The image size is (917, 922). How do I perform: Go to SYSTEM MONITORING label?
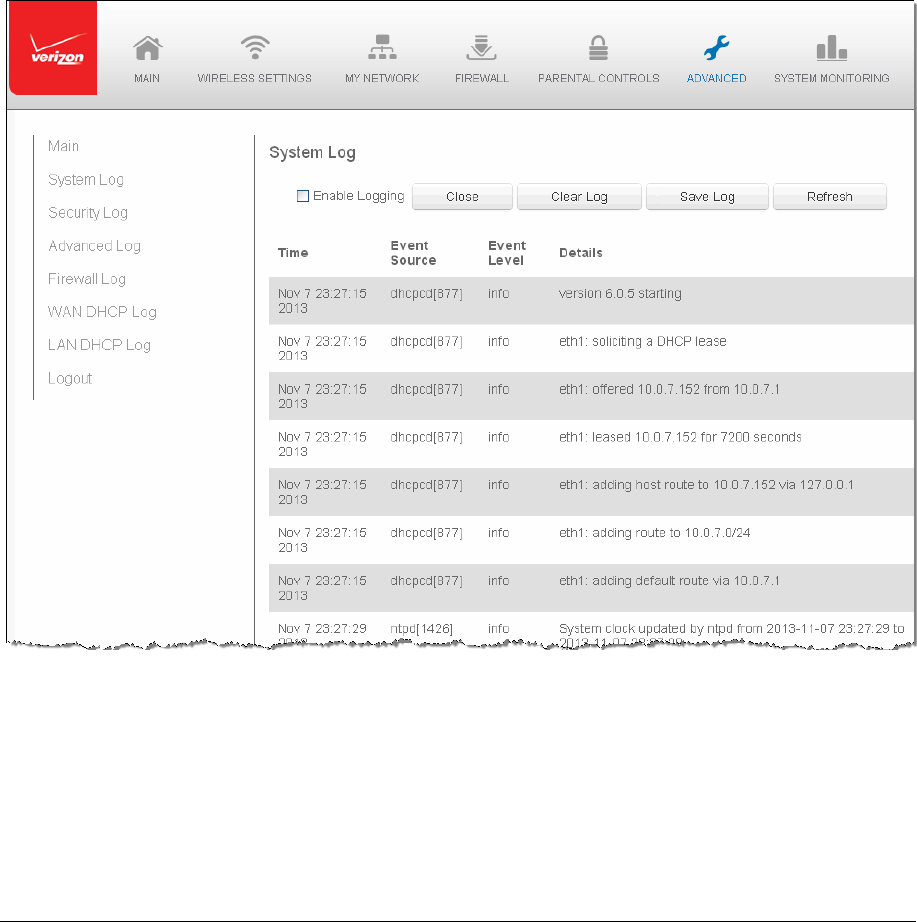click(x=832, y=78)
